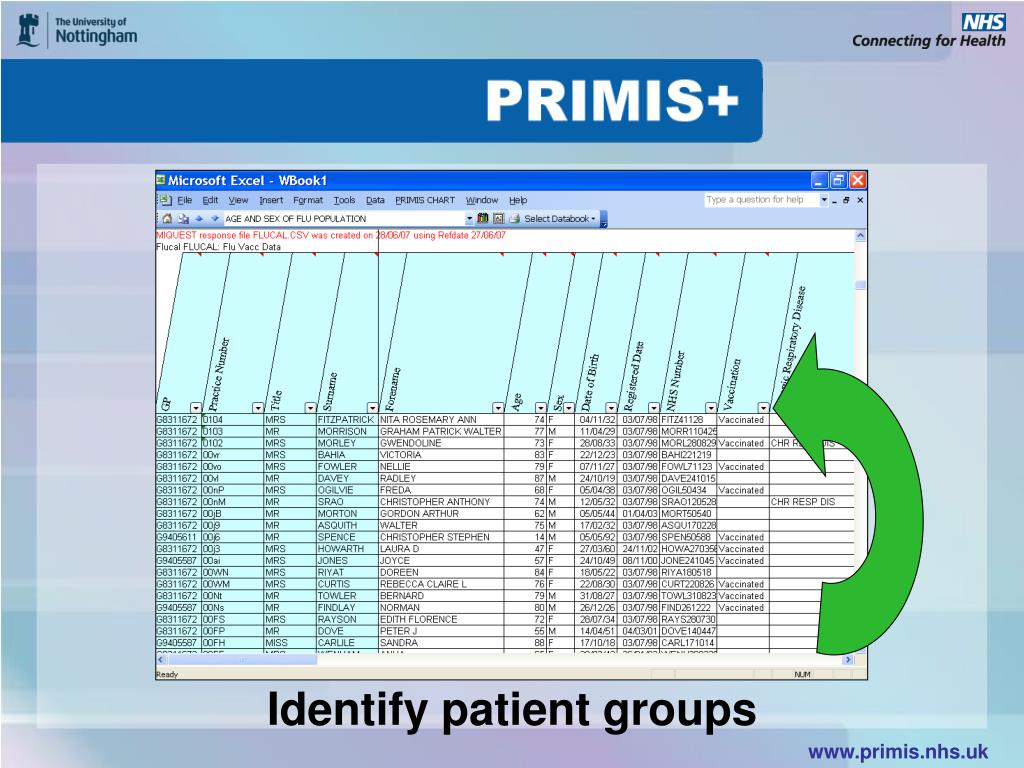Click the books icon beside view dropdown
Screen dimensions: 1024x768
coord(483,218)
